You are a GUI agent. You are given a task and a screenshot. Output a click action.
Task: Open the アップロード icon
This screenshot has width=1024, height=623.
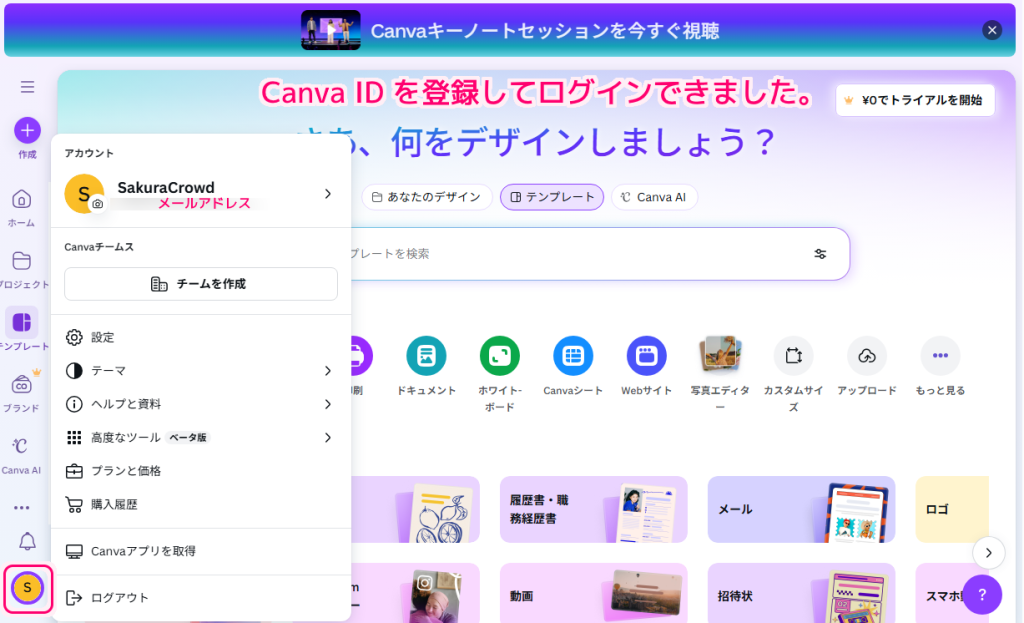[866, 355]
